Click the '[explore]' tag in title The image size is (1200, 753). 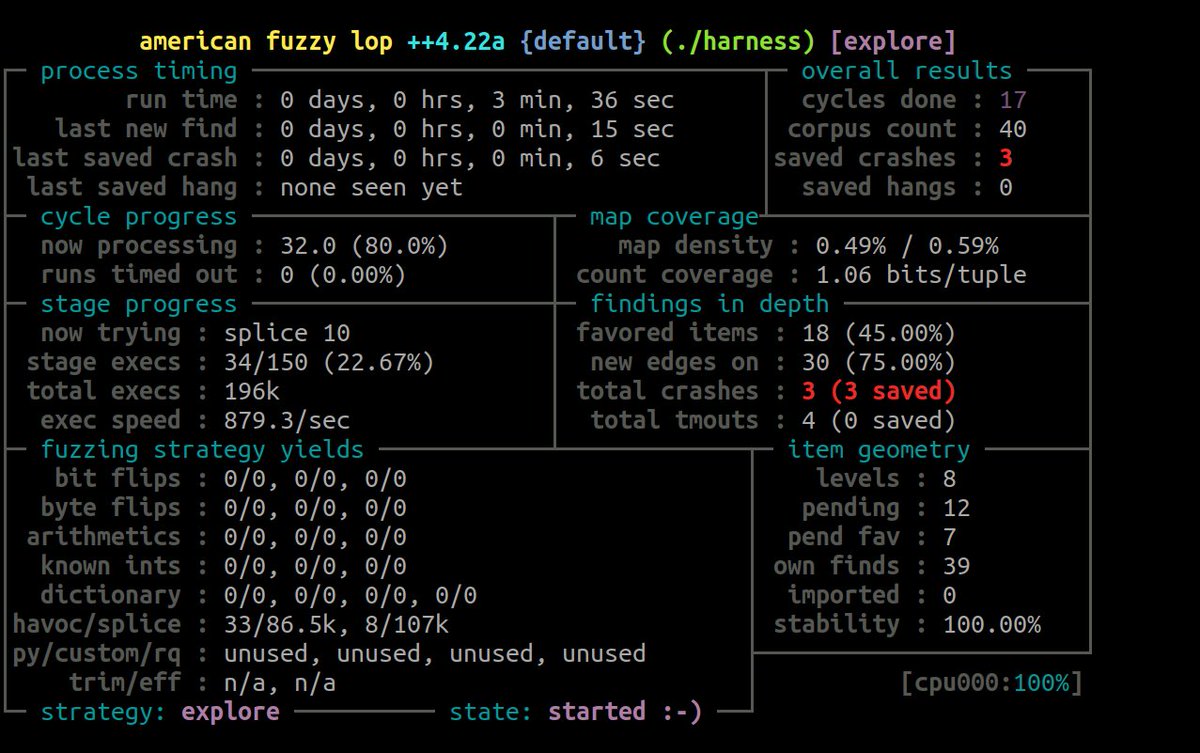point(893,42)
